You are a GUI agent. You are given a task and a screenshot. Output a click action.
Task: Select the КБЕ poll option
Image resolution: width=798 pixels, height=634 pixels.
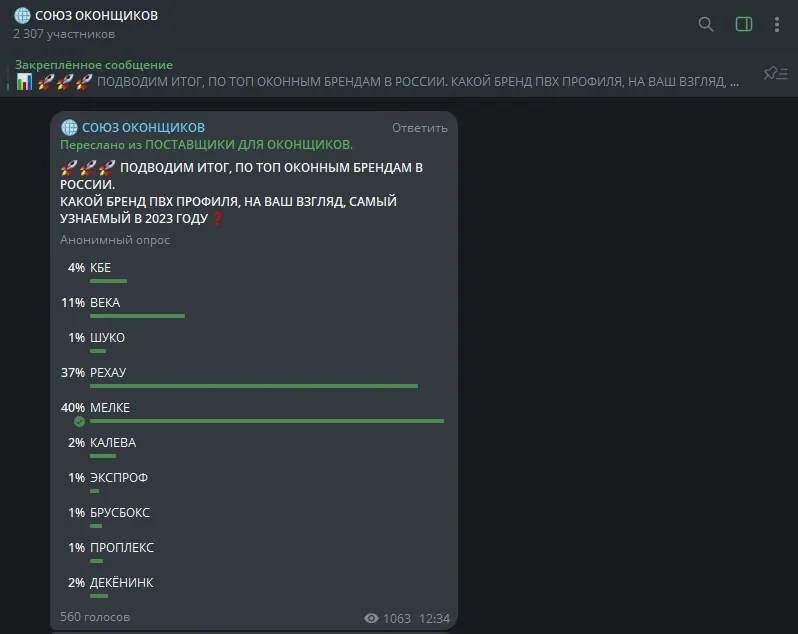tap(253, 274)
